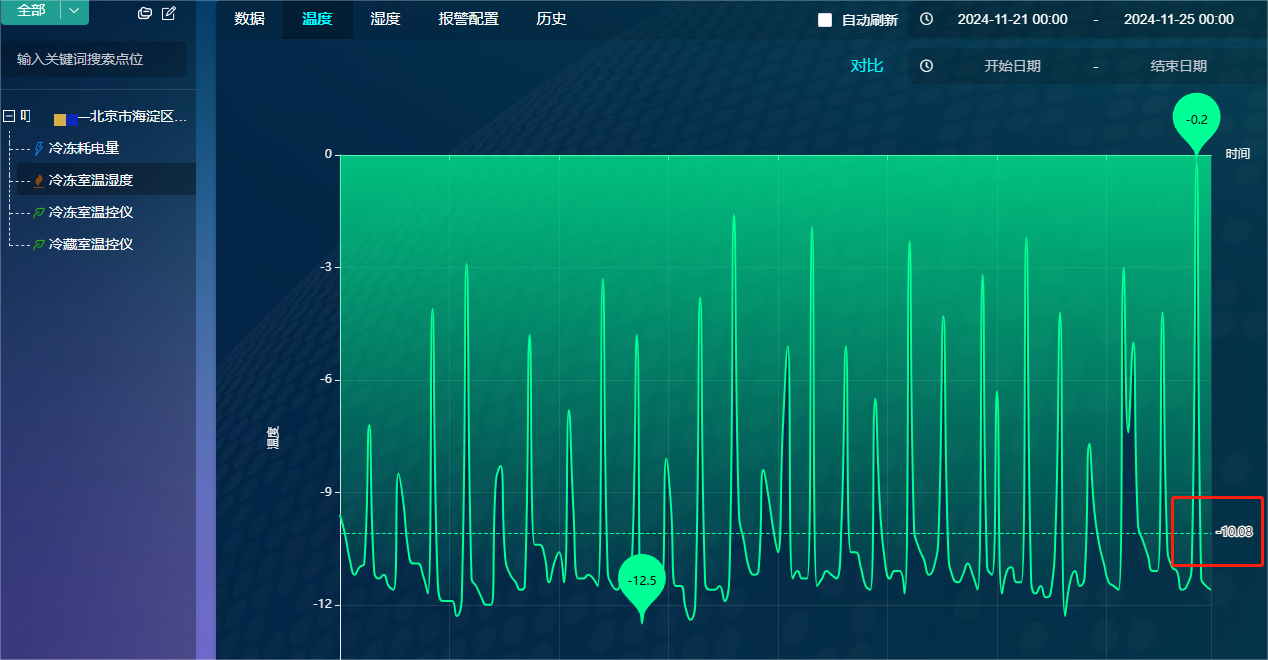
Task: Switch to the 湿度 tab
Action: pyautogui.click(x=385, y=19)
